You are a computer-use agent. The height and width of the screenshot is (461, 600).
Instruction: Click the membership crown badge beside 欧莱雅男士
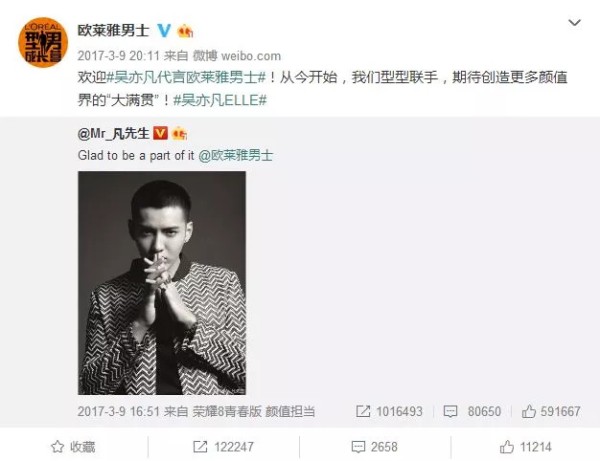pos(185,31)
